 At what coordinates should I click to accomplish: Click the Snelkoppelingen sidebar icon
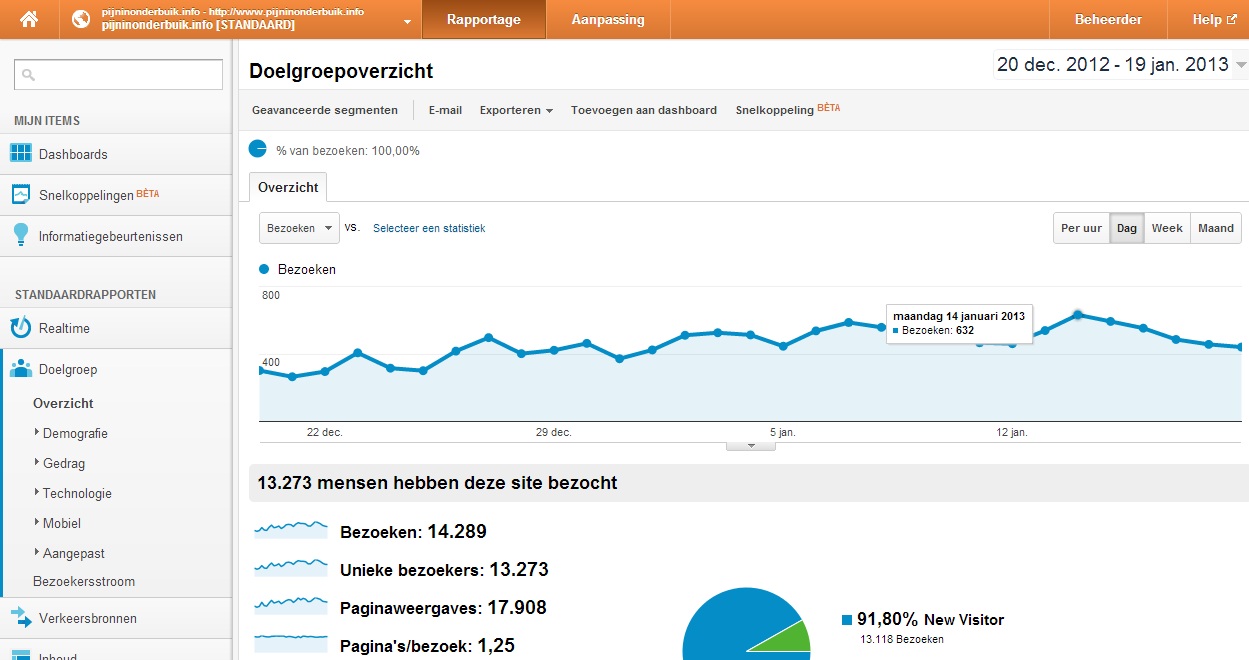(21, 194)
